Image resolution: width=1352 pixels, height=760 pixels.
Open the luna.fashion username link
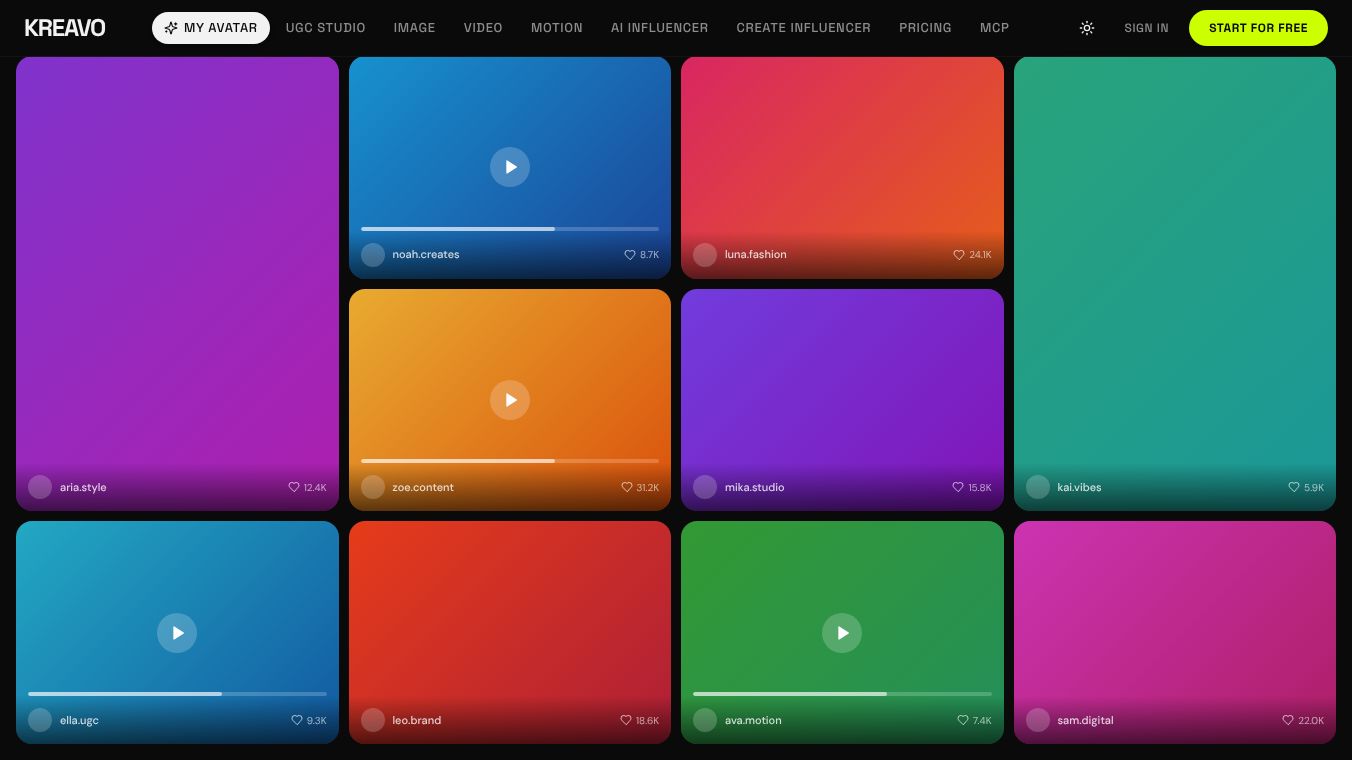click(x=756, y=255)
